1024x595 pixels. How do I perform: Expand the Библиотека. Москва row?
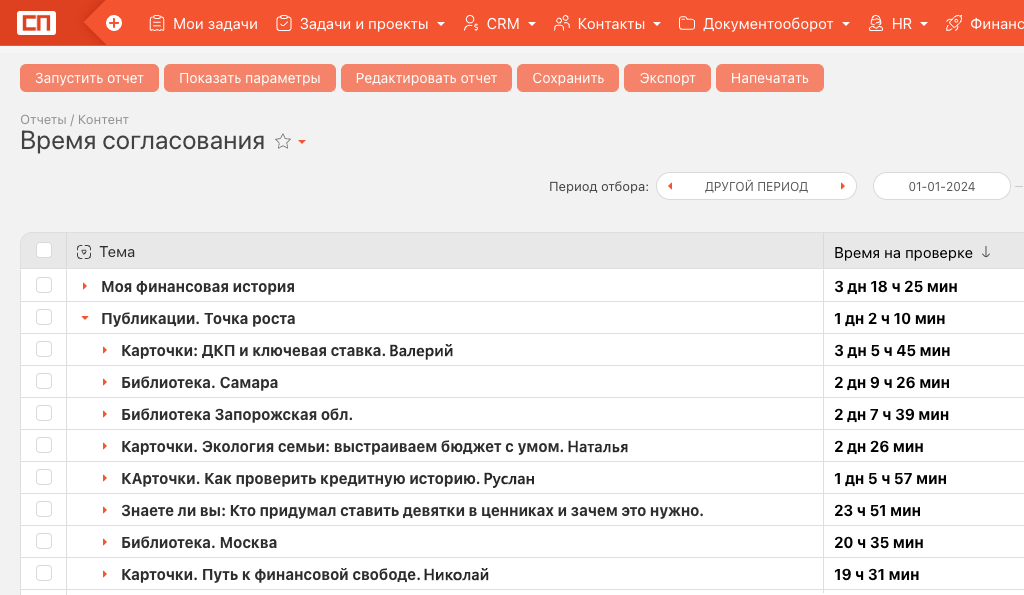pos(105,543)
